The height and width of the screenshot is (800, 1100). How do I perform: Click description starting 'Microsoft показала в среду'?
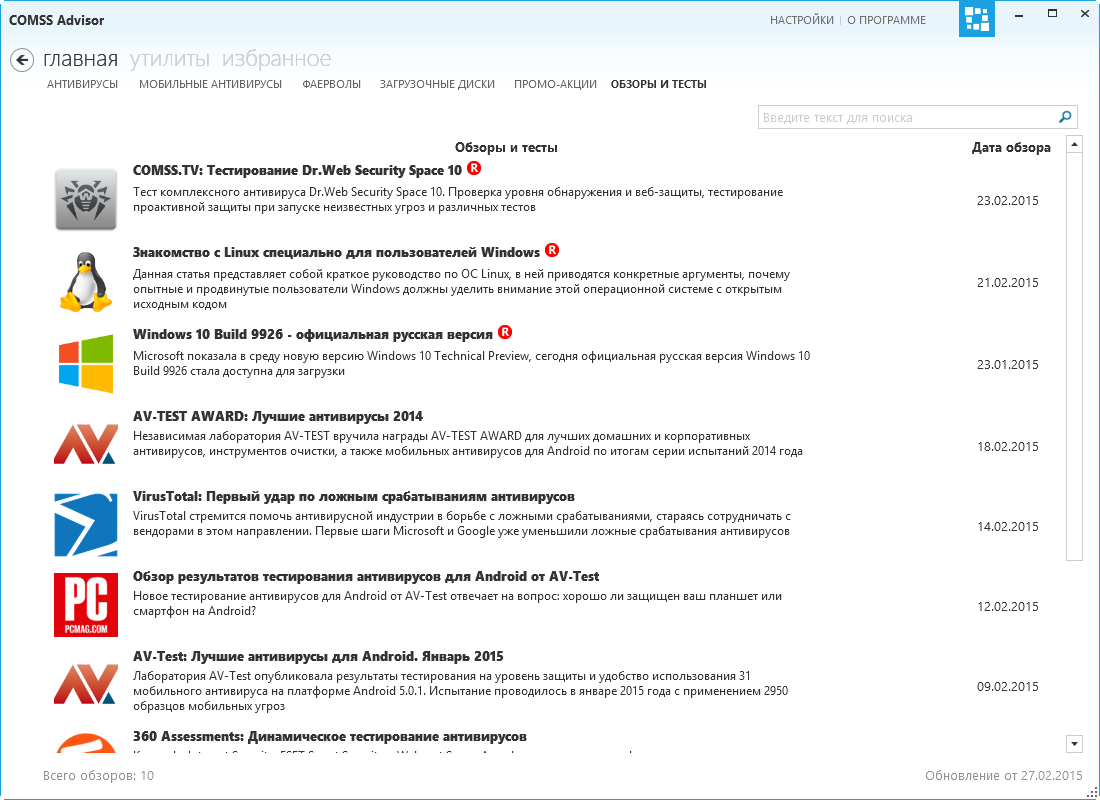(471, 364)
